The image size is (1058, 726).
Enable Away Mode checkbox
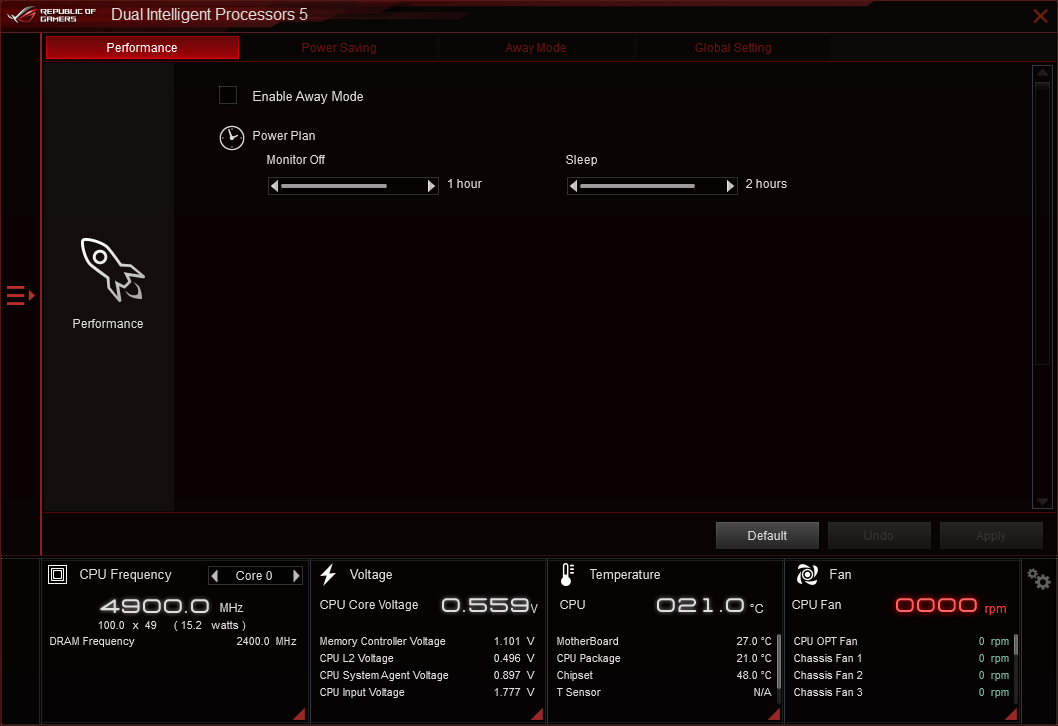227,95
